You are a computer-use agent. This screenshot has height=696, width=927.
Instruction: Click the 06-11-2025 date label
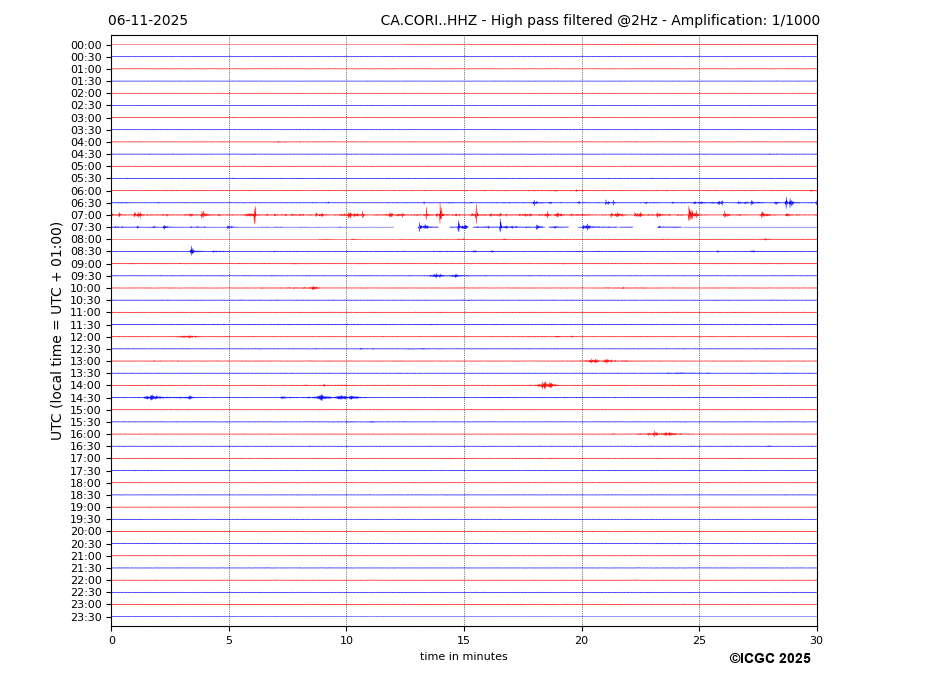[148, 21]
